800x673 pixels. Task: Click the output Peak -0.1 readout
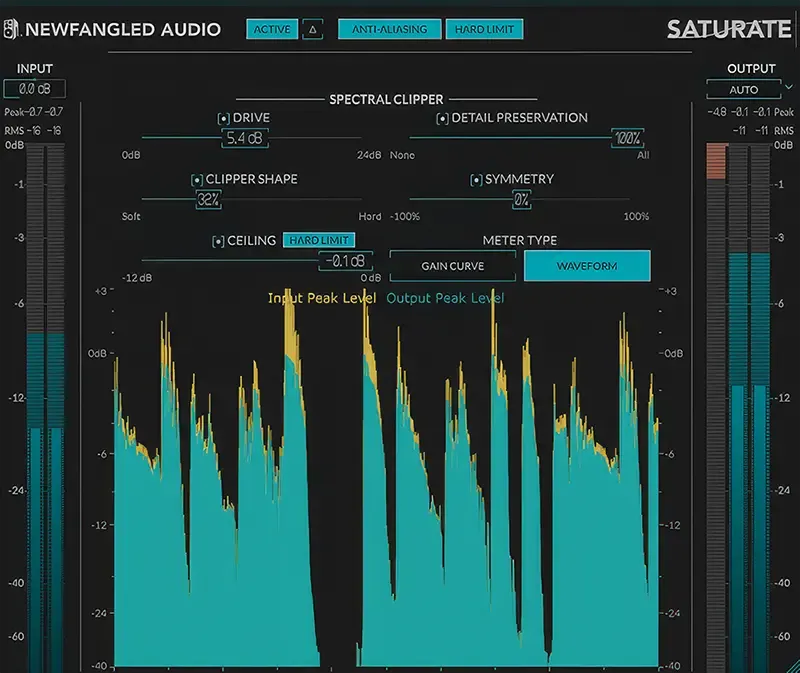click(x=751, y=112)
